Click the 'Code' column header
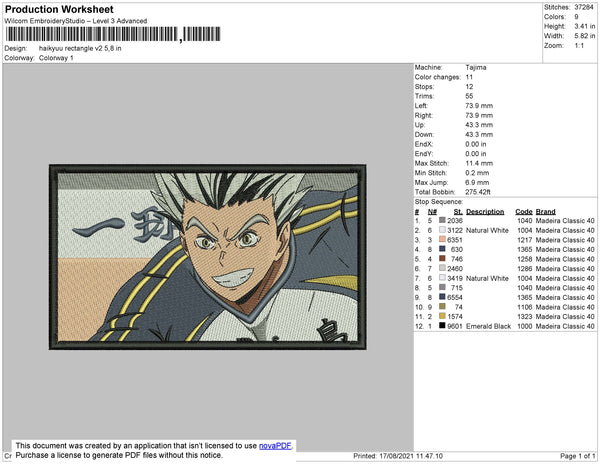Screen dimensions: 600x464 coord(523,212)
